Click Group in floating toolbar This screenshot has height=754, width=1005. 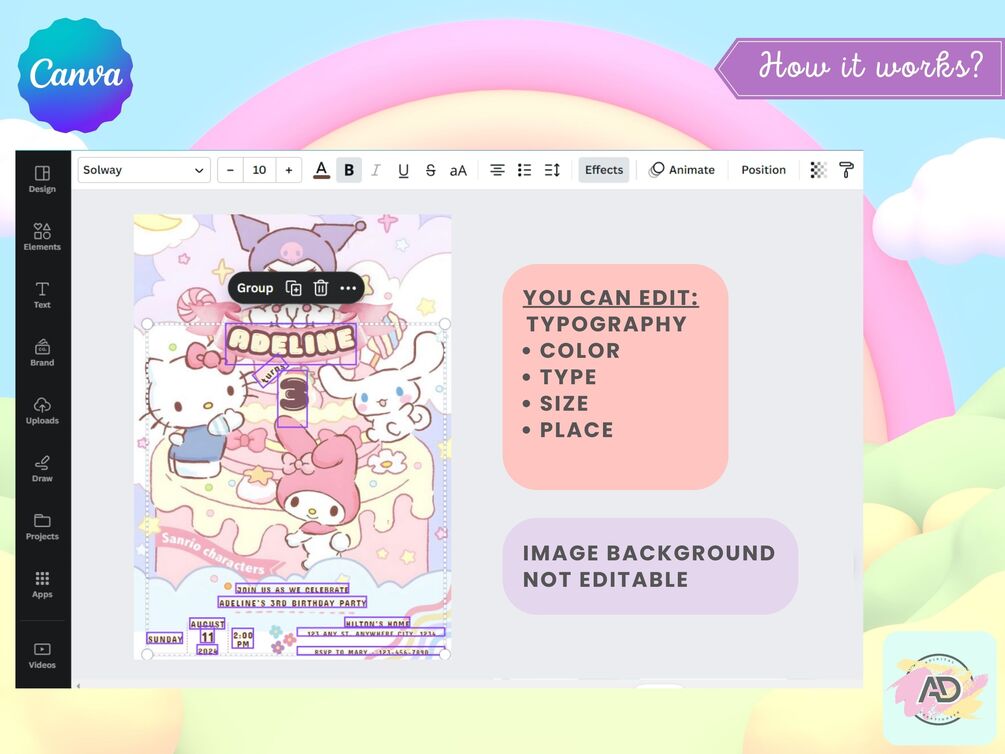pyautogui.click(x=255, y=288)
